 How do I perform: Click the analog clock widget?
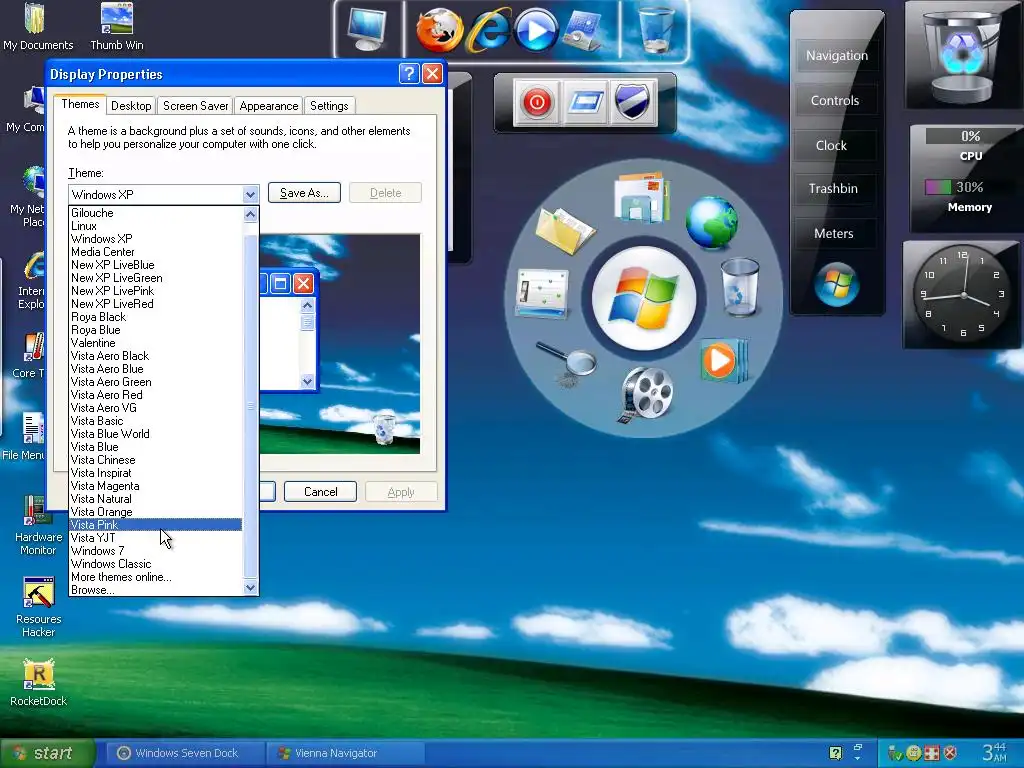click(963, 294)
